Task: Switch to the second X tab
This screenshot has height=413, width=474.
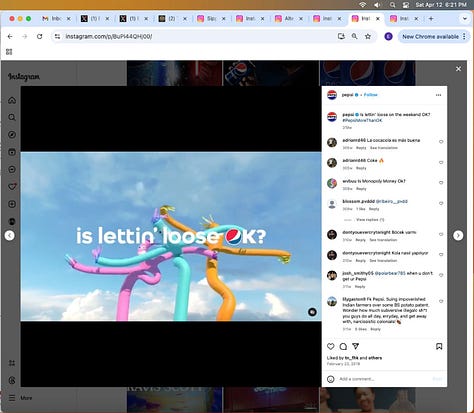Action: pyautogui.click(x=134, y=19)
